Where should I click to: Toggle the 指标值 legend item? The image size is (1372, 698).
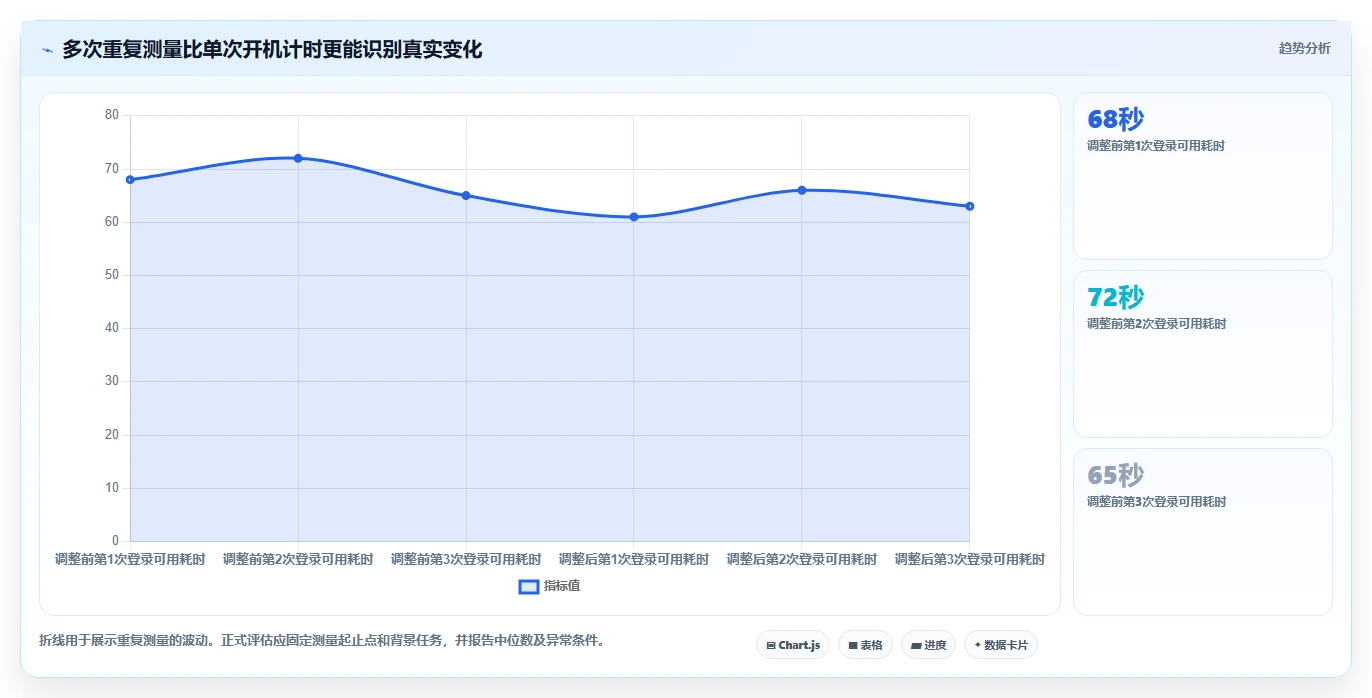point(549,586)
